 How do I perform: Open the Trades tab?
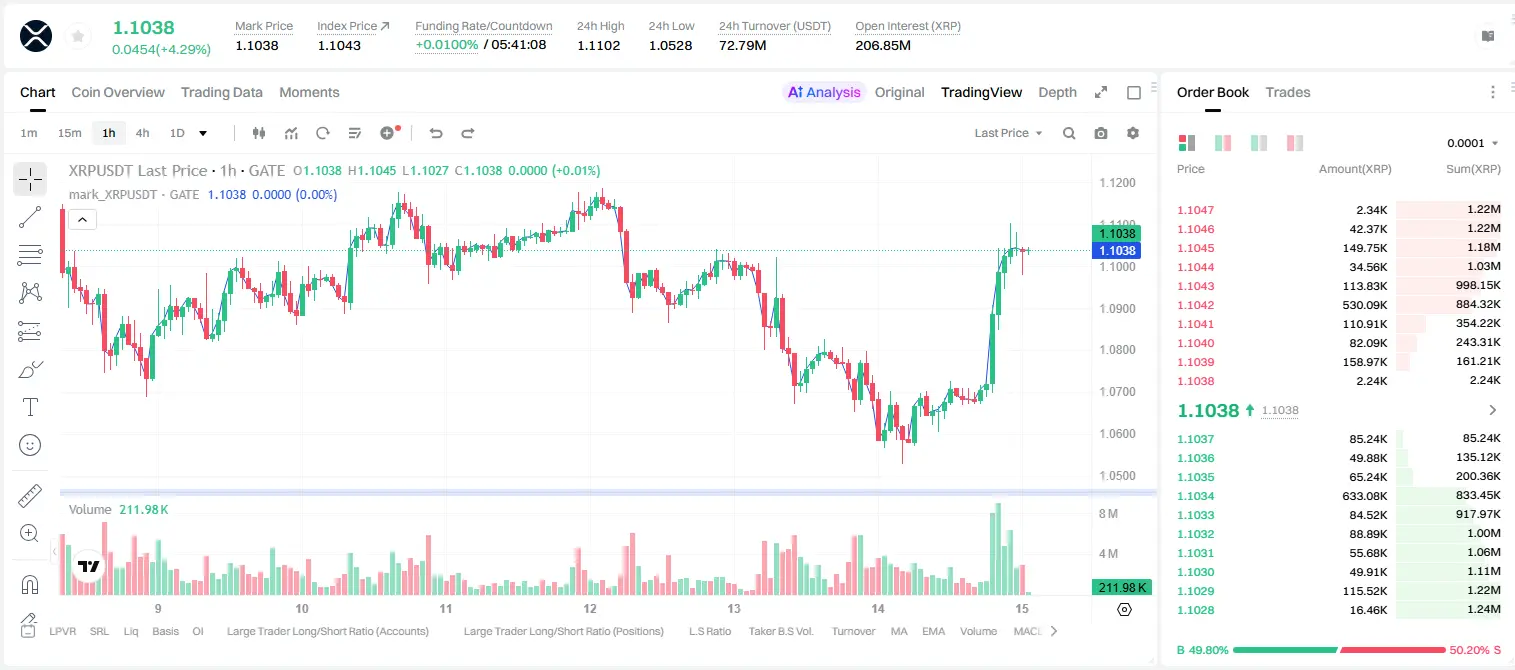click(1287, 92)
